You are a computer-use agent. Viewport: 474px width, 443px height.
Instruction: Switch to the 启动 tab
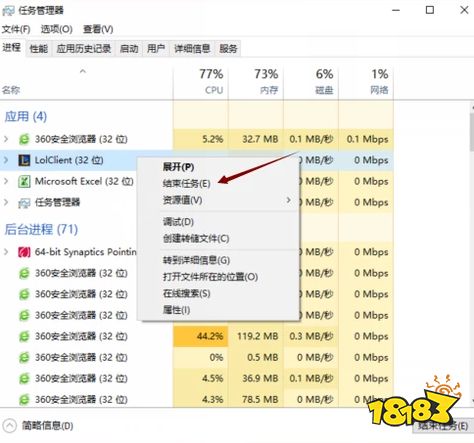[129, 49]
